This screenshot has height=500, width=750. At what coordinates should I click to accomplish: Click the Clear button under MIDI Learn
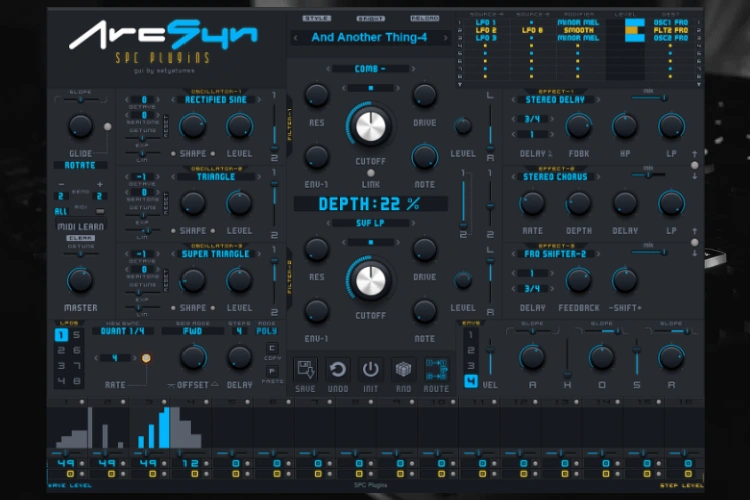pyautogui.click(x=80, y=238)
